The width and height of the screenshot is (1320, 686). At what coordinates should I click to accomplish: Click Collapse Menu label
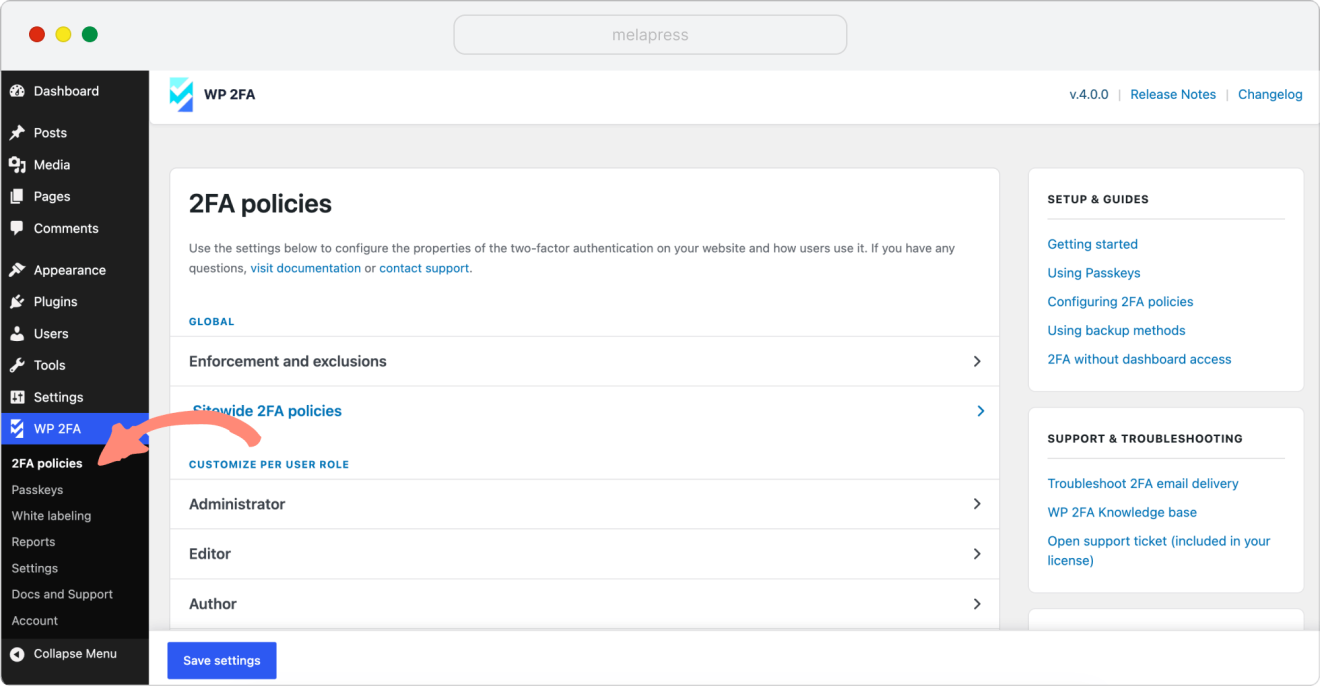pyautogui.click(x=75, y=654)
